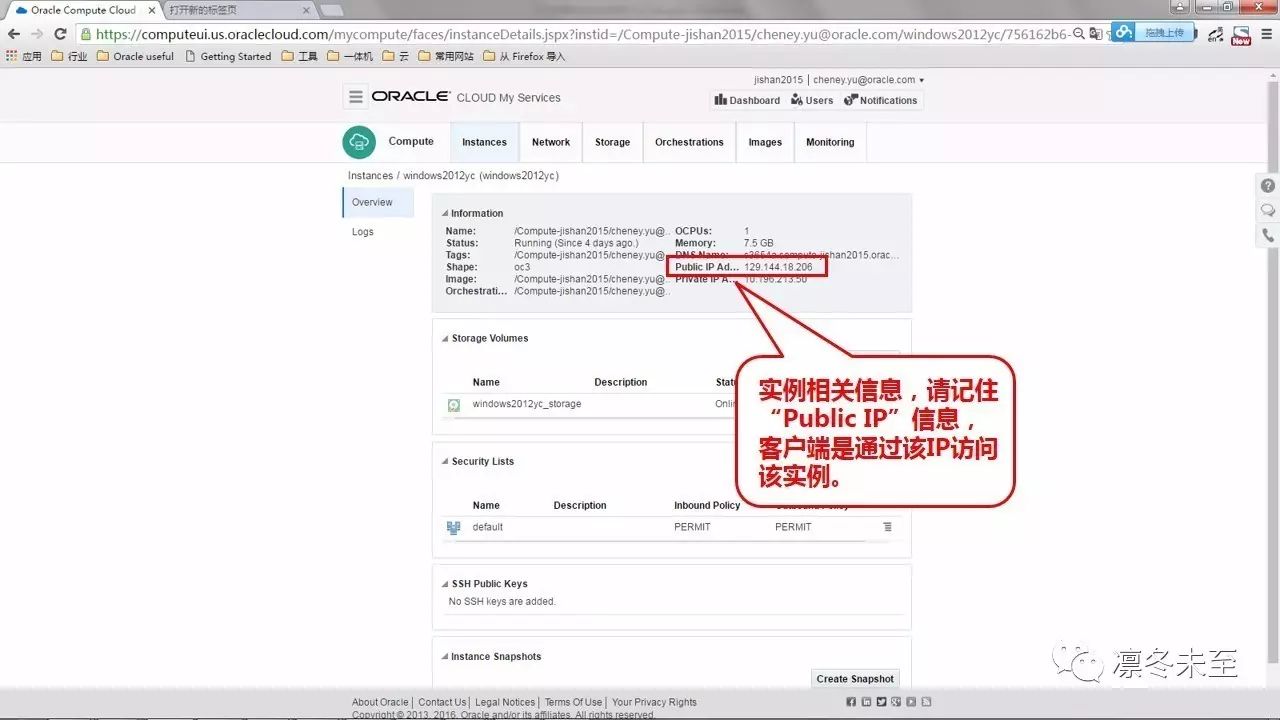Screen dimensions: 1280x720
Task: Click the browser Back arrow
Action: (x=14, y=33)
